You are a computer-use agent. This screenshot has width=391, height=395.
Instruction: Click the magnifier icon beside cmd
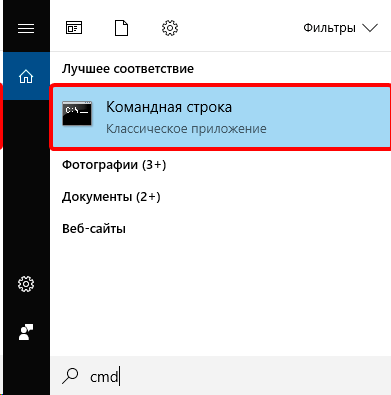[x=70, y=376]
